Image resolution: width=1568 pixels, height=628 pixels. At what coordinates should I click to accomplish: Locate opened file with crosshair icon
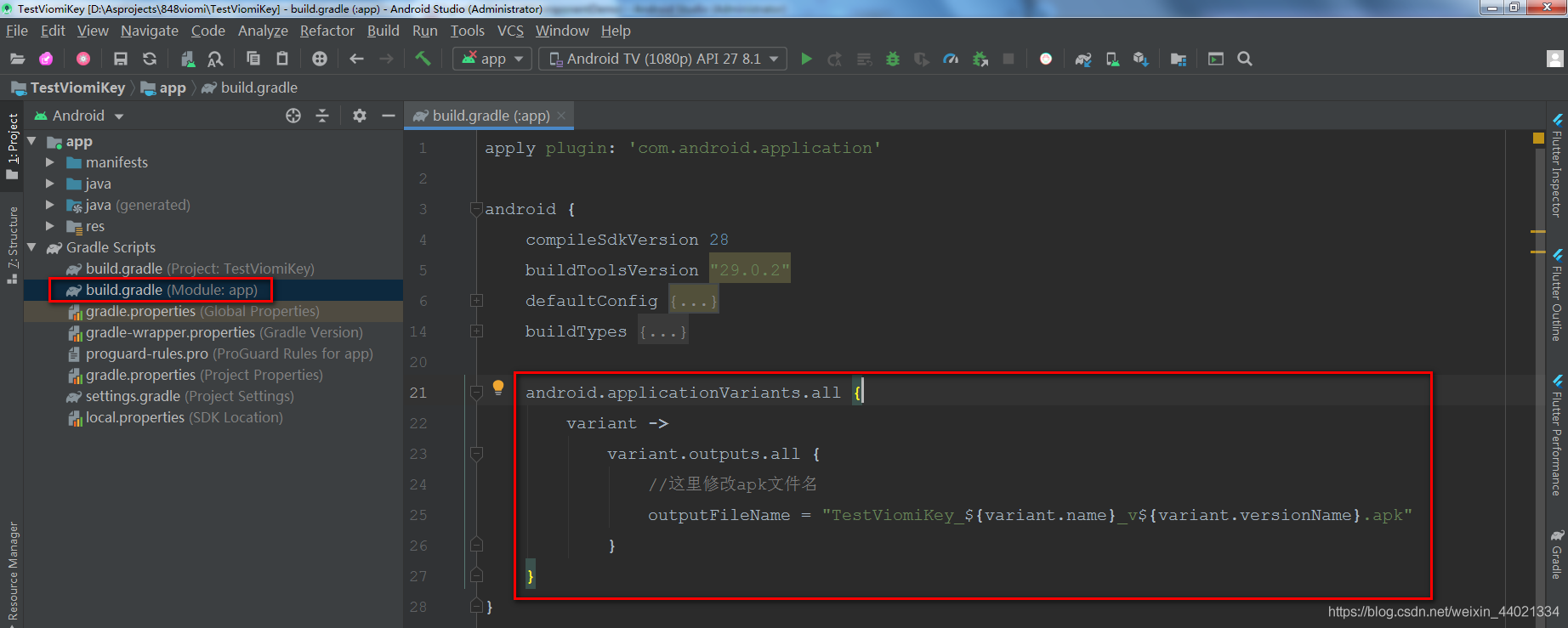click(x=293, y=116)
